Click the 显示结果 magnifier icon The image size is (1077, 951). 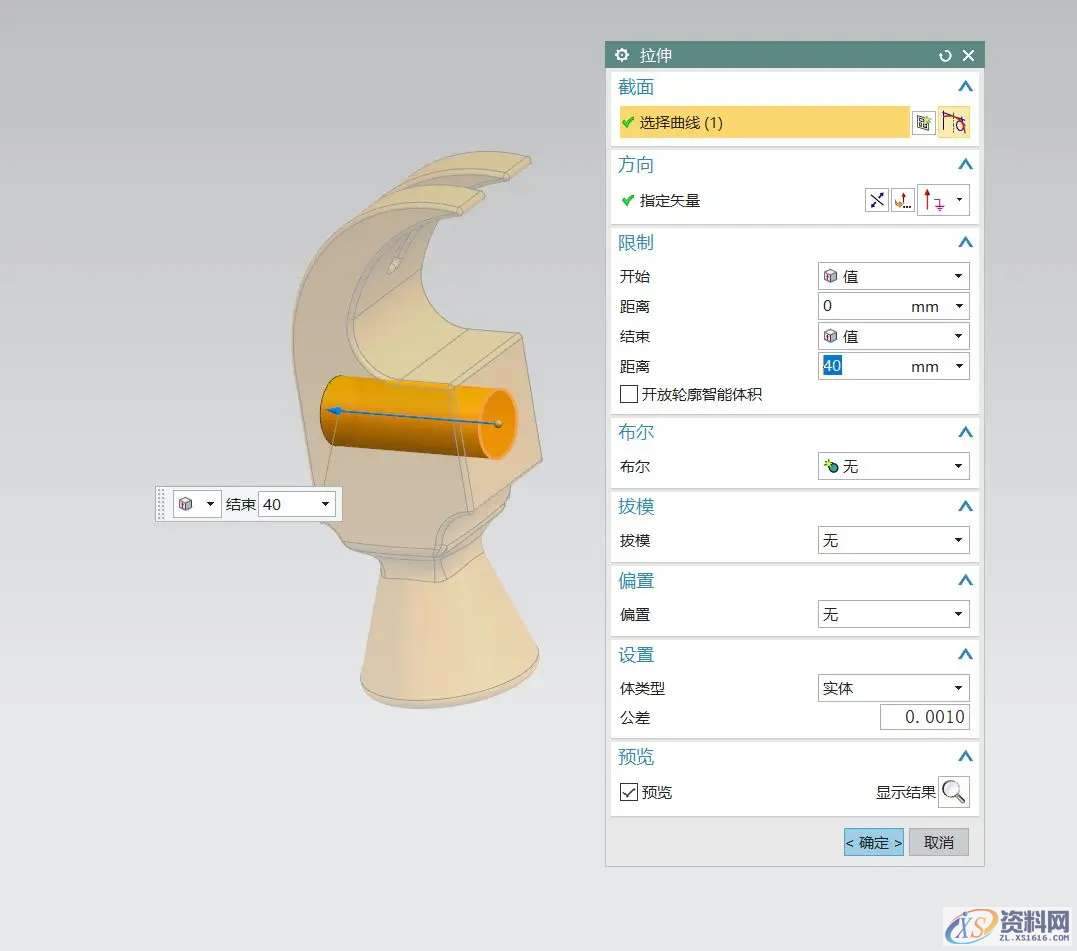[954, 792]
